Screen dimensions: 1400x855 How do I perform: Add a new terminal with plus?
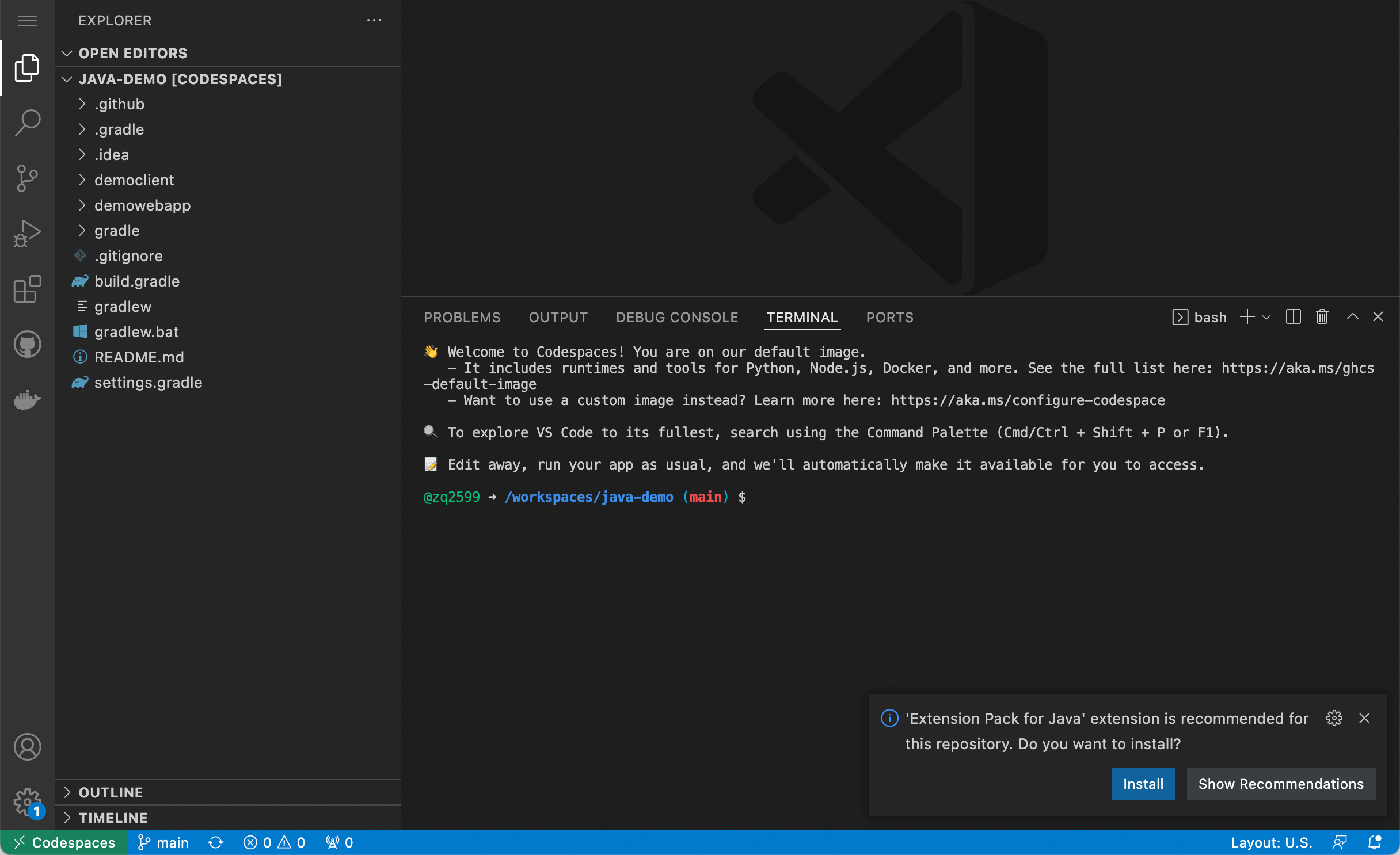click(x=1247, y=317)
